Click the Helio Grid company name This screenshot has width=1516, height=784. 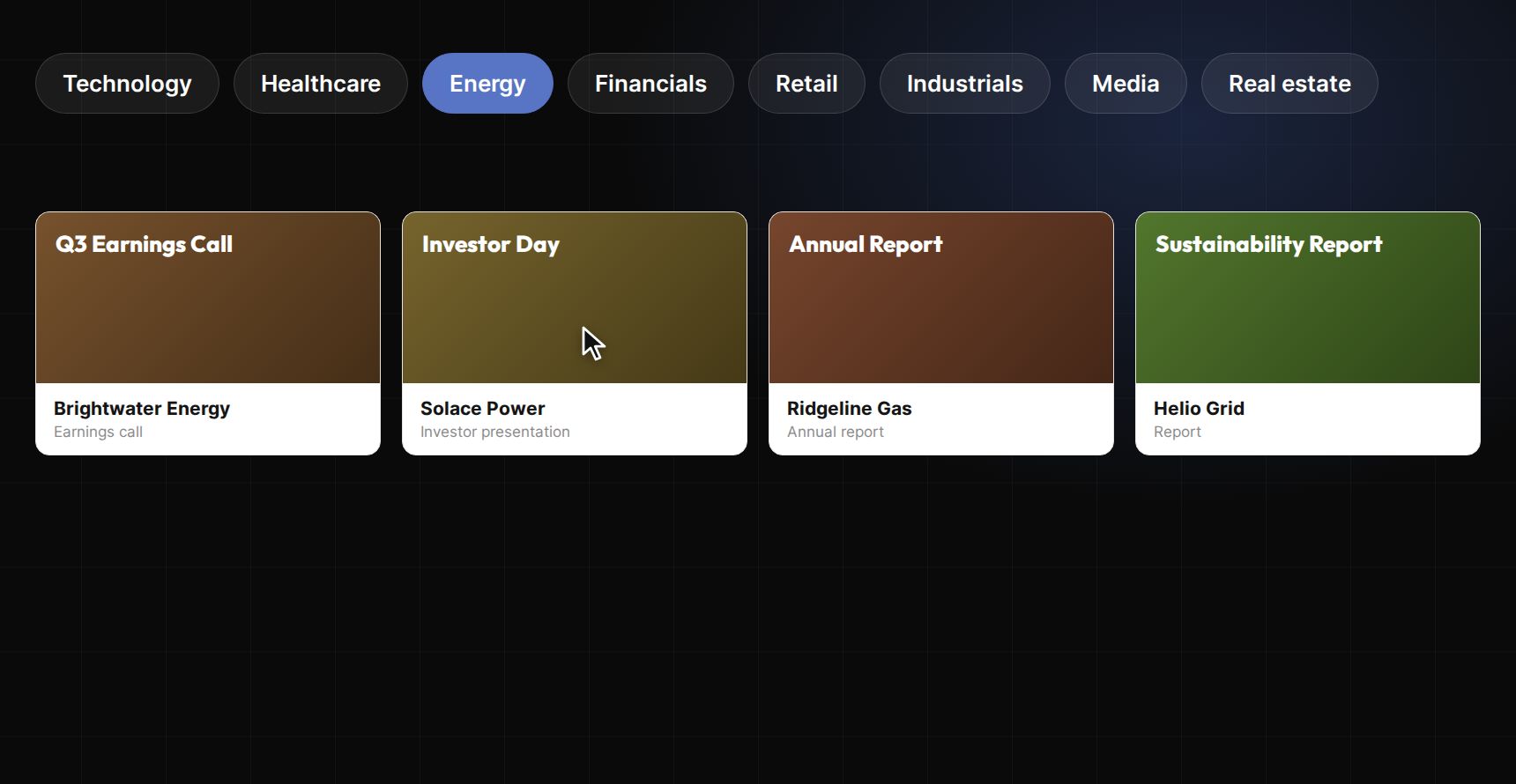(x=1199, y=409)
